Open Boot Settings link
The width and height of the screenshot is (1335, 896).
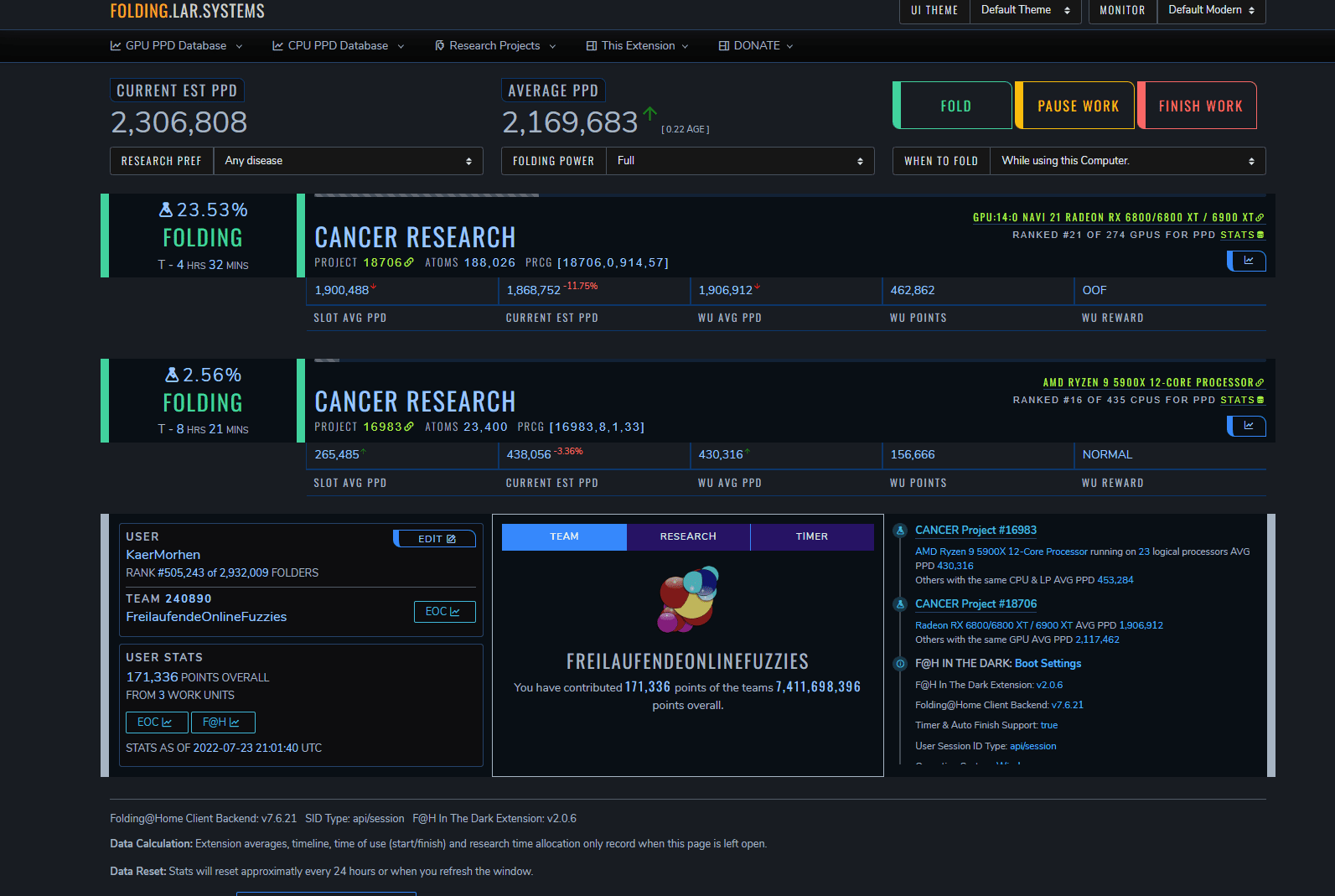click(1048, 664)
